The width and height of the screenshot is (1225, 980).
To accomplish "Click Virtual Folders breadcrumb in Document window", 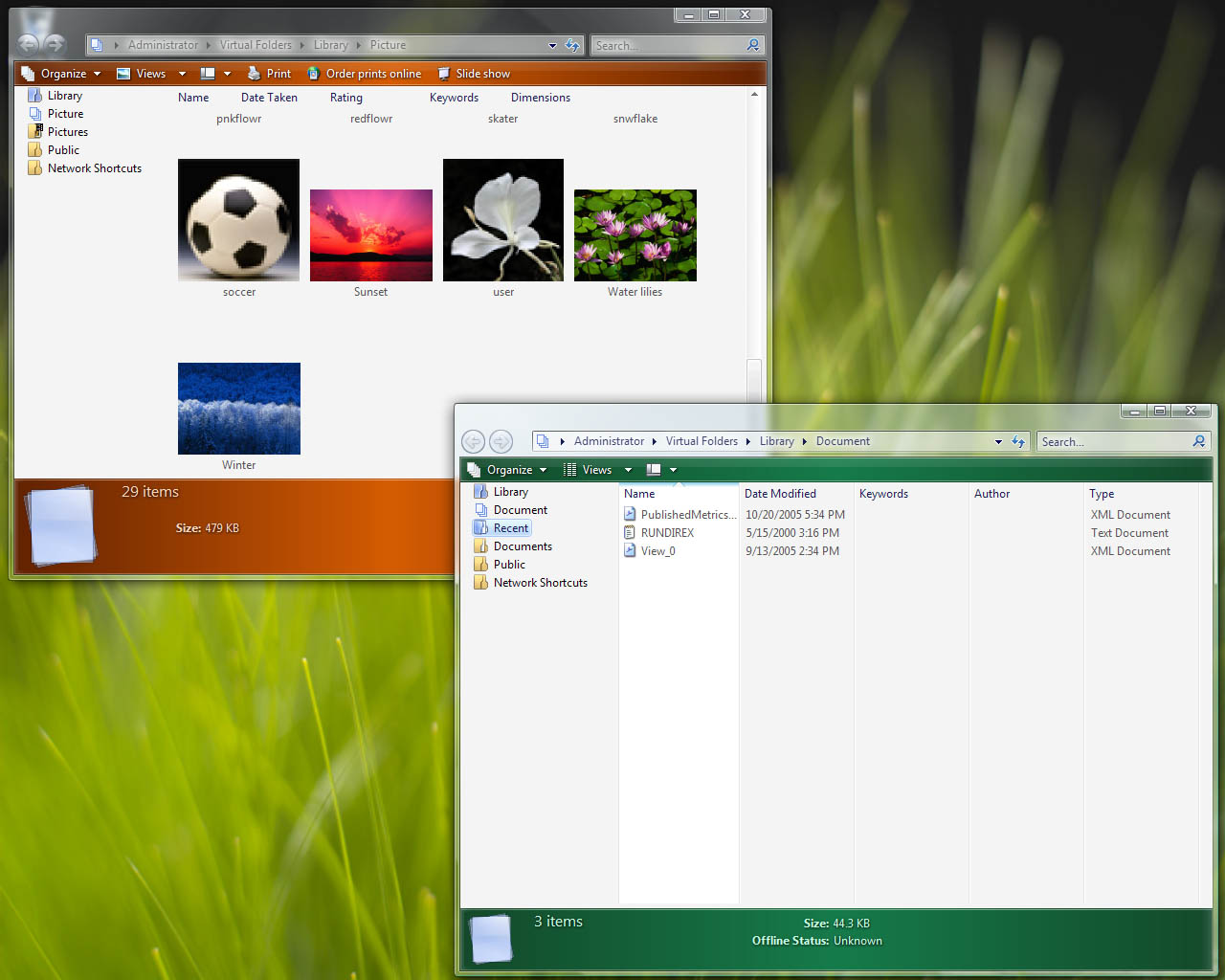I will (x=702, y=441).
